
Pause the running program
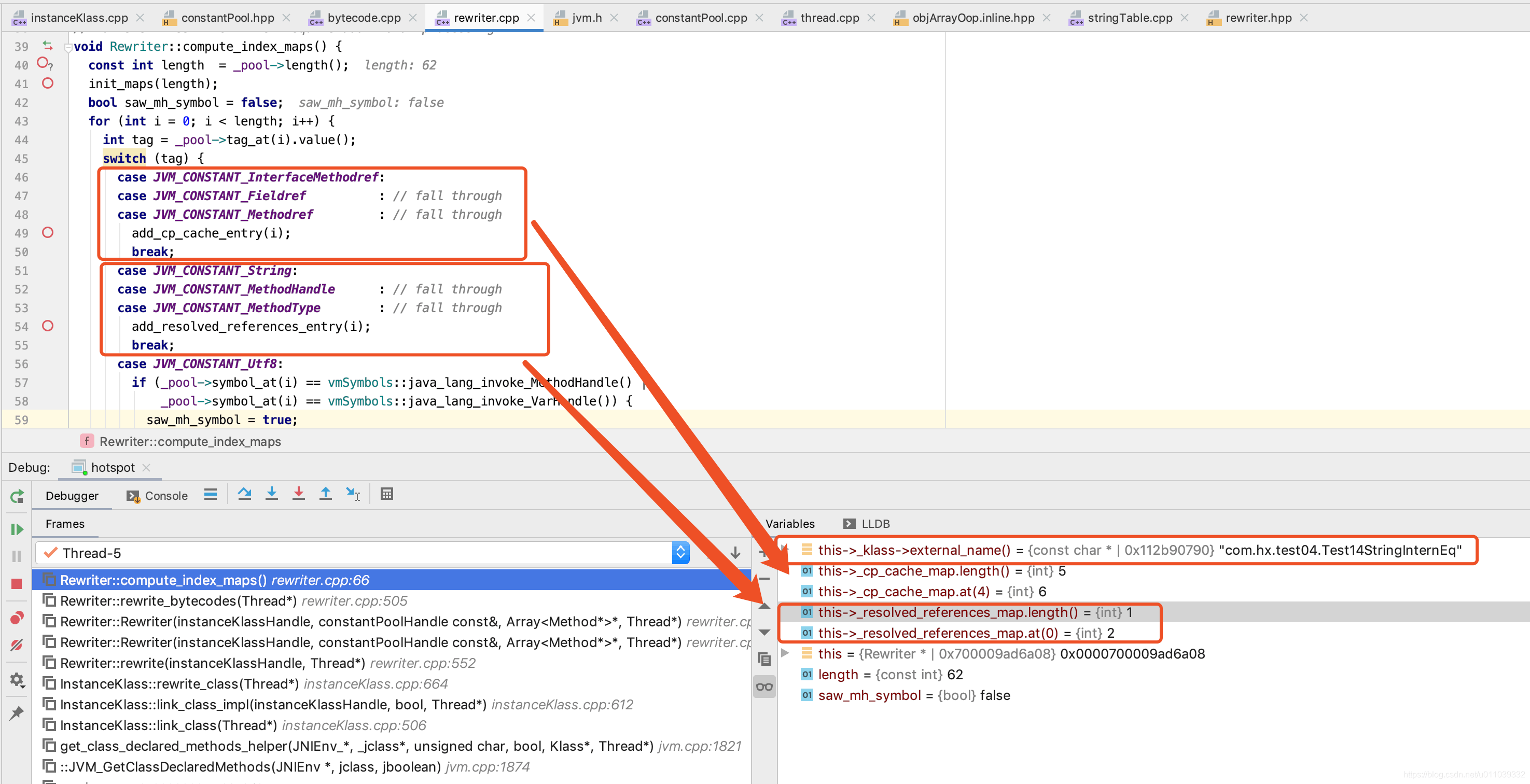point(17,556)
